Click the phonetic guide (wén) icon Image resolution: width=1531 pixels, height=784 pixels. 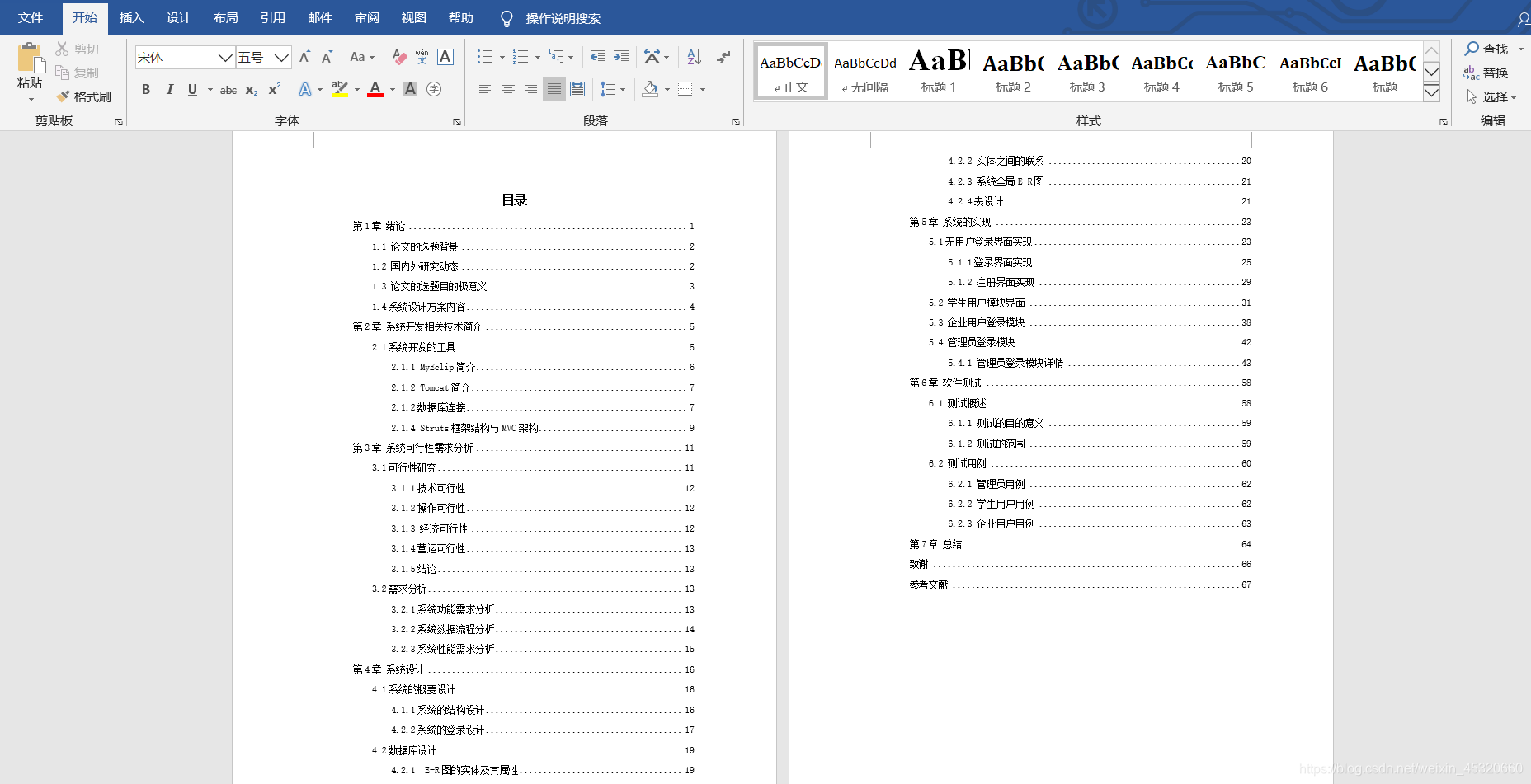tap(422, 57)
